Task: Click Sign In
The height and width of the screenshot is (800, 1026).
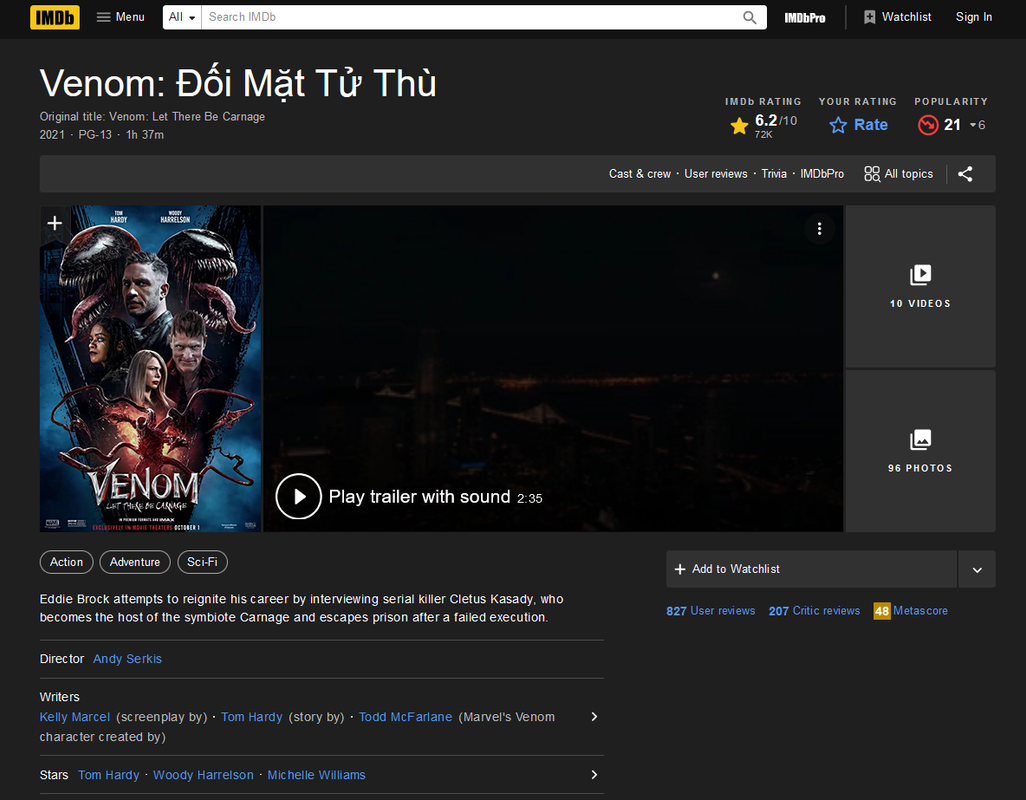Action: click(x=974, y=17)
